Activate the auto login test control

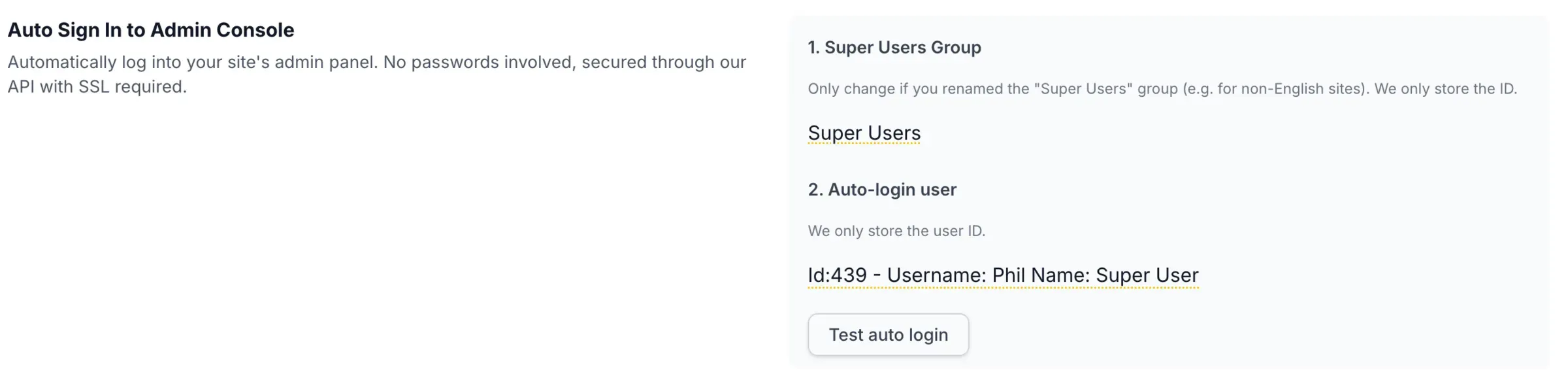[x=888, y=334]
